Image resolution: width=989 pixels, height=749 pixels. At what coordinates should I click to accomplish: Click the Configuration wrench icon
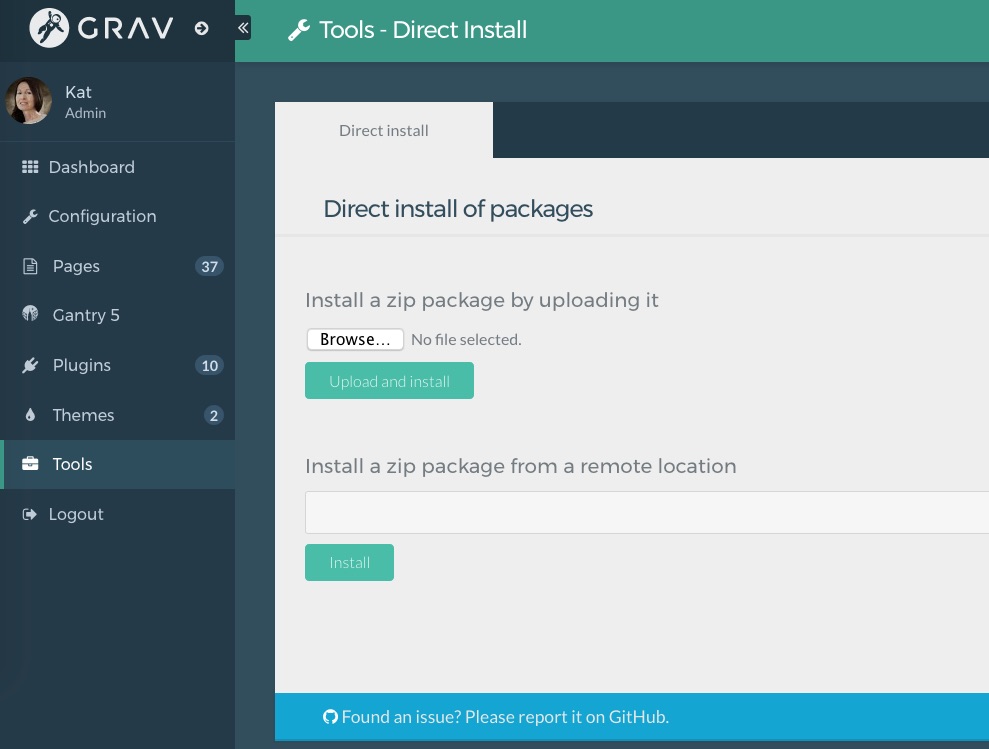[30, 216]
